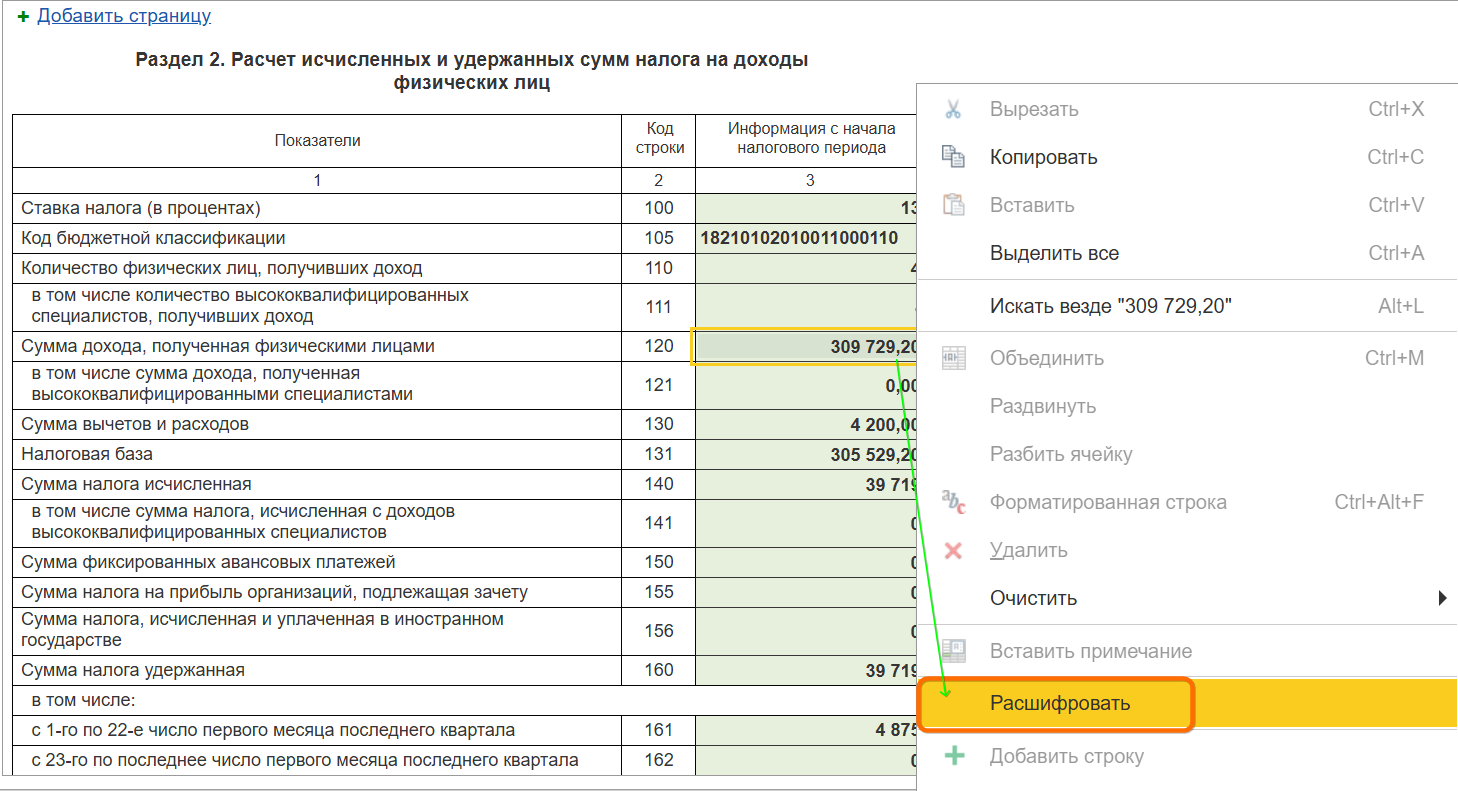Click the row code 162
The image size is (1458, 791).
coord(659,760)
